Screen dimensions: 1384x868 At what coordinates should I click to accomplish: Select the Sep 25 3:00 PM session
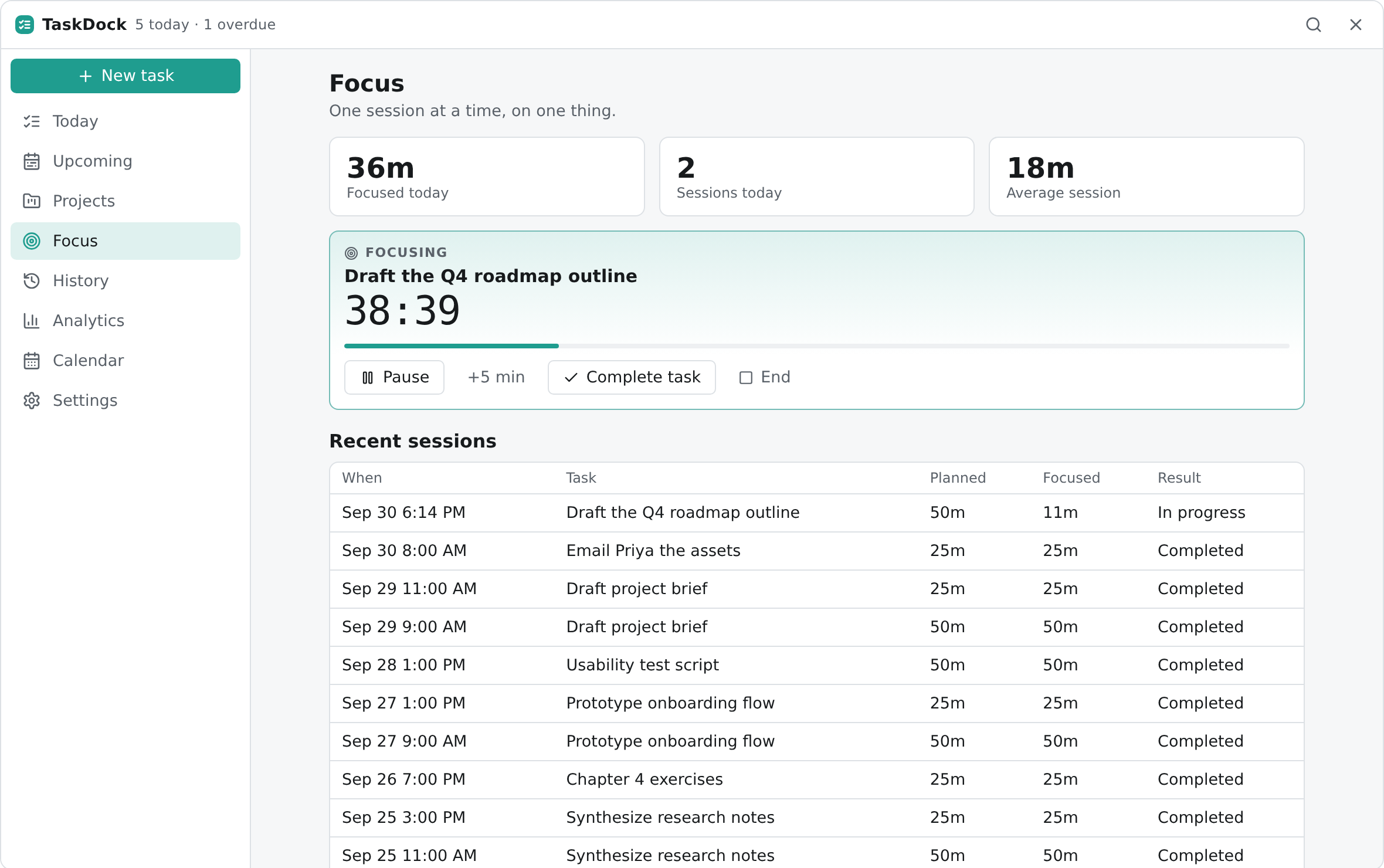(817, 818)
